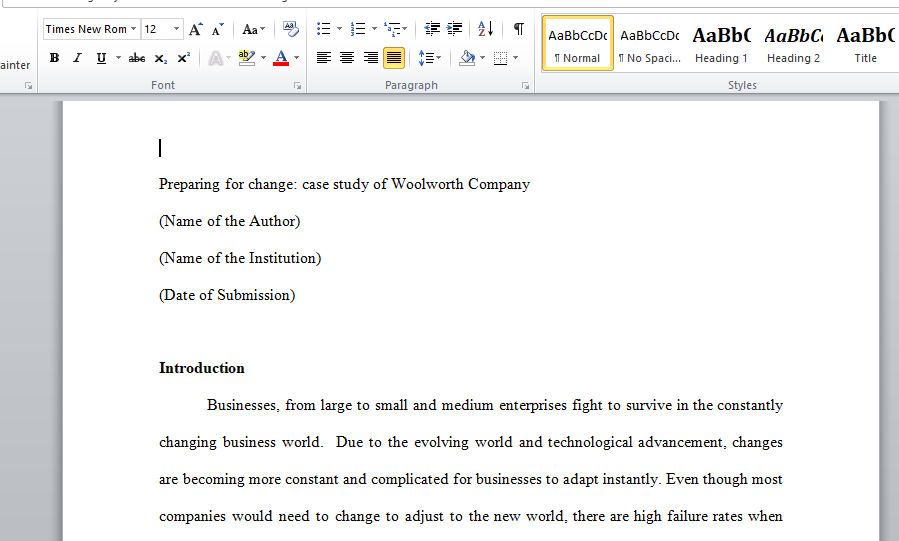
Task: Apply the Heading 1 style
Action: coord(721,44)
